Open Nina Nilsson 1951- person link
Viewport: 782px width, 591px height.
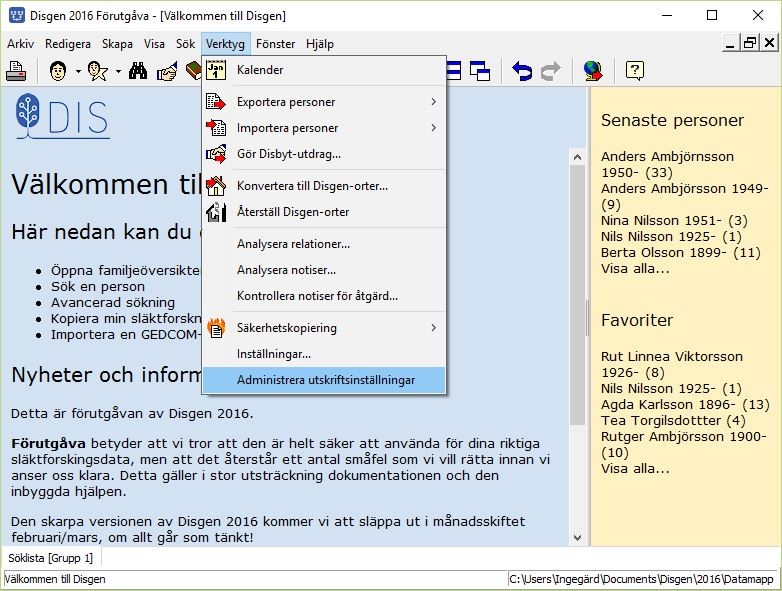674,220
